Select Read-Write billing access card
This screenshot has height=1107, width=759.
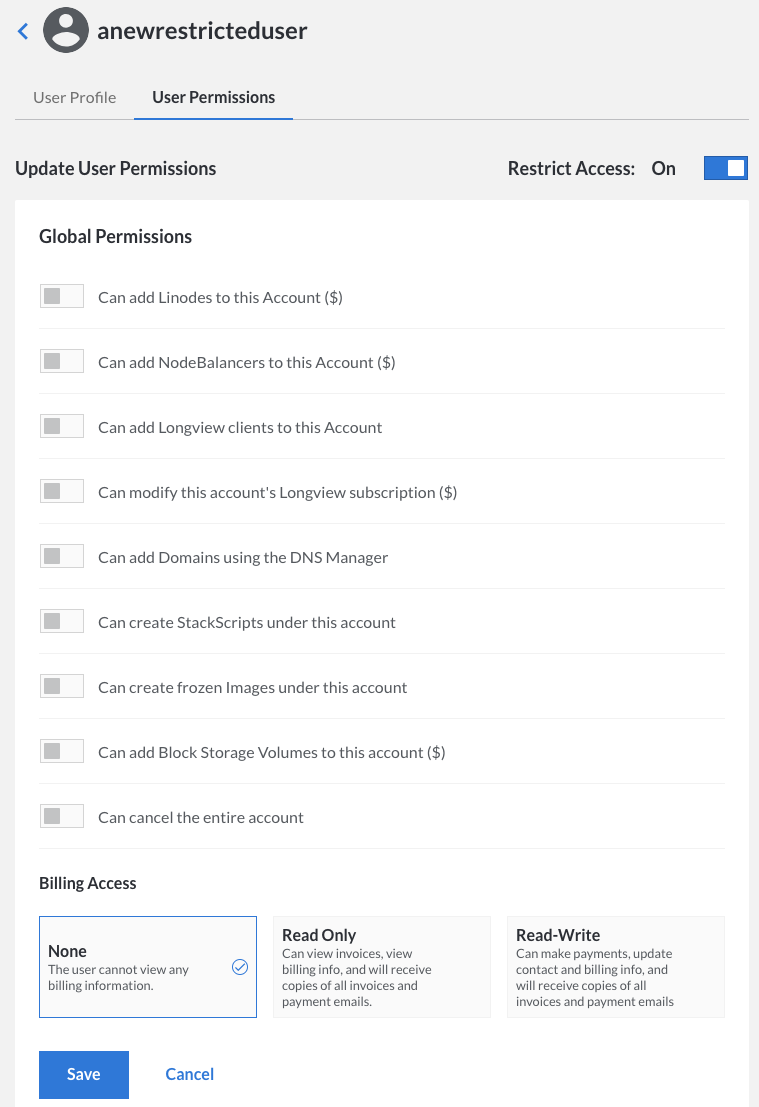click(615, 967)
